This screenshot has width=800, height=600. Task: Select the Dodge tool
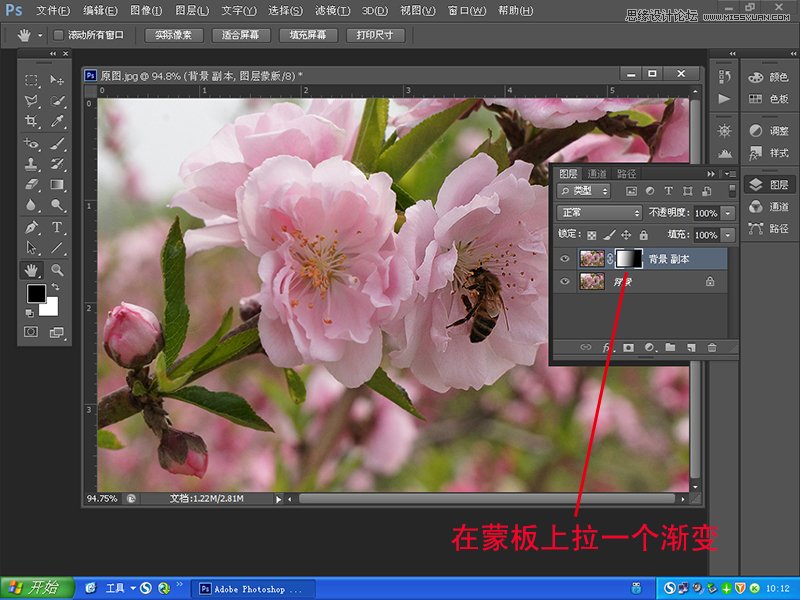pyautogui.click(x=57, y=205)
